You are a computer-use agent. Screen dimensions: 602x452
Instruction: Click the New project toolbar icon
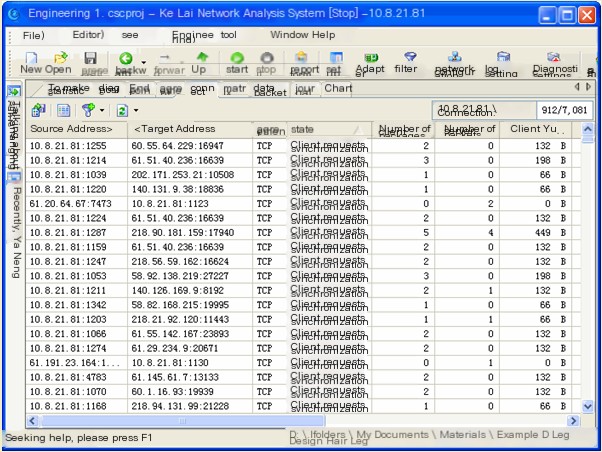click(31, 58)
